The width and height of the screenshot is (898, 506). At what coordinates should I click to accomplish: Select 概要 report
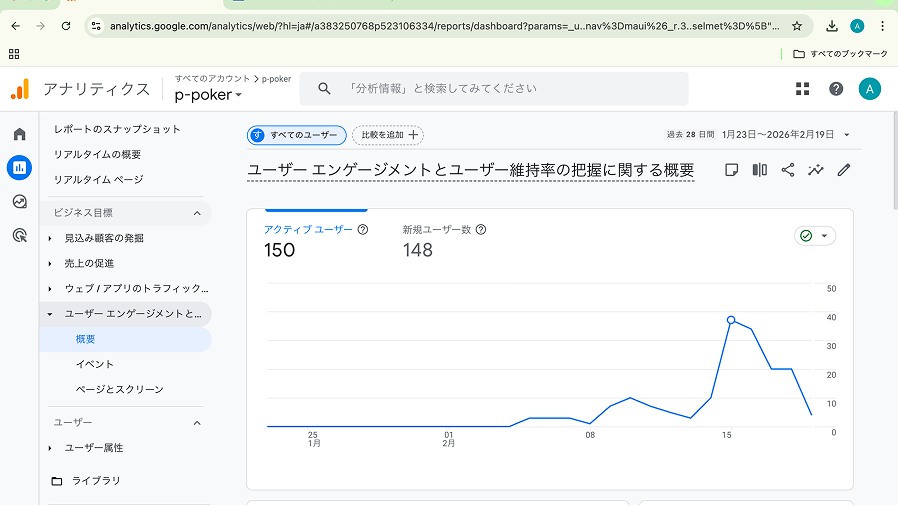click(126, 339)
